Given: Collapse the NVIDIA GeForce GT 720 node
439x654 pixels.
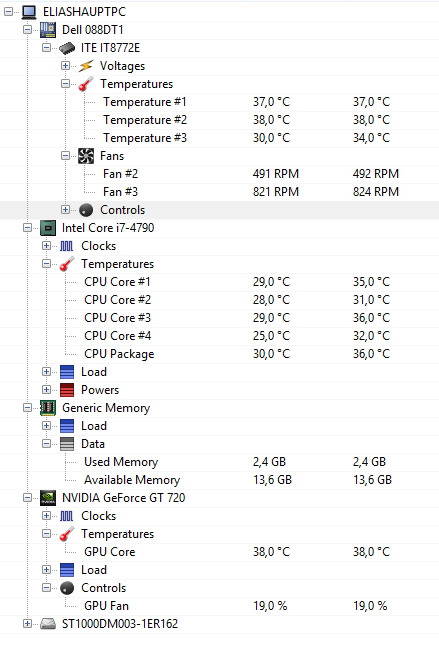Looking at the screenshot, I should (28, 498).
